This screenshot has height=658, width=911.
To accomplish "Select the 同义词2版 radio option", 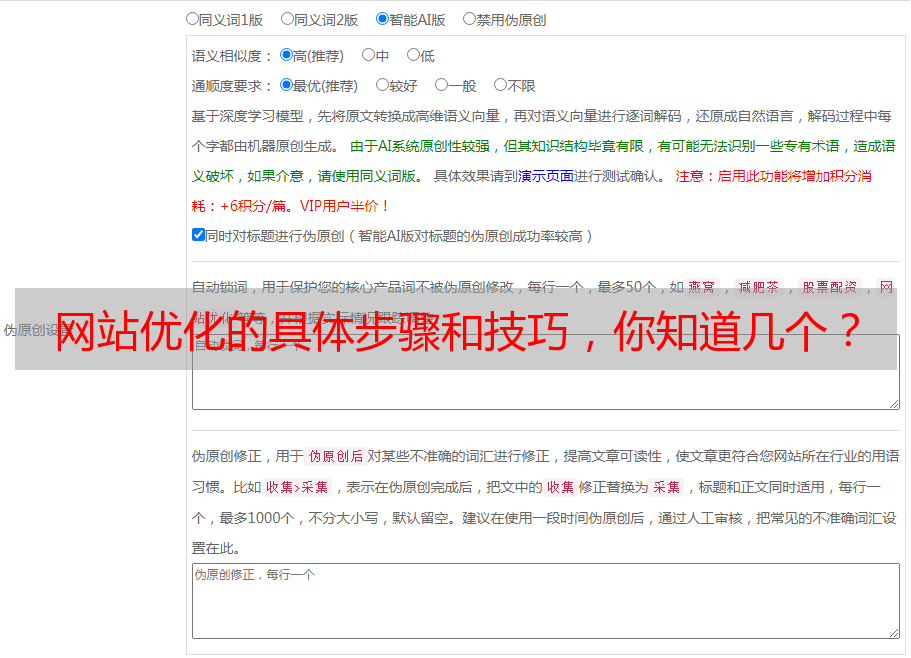I will pos(287,19).
